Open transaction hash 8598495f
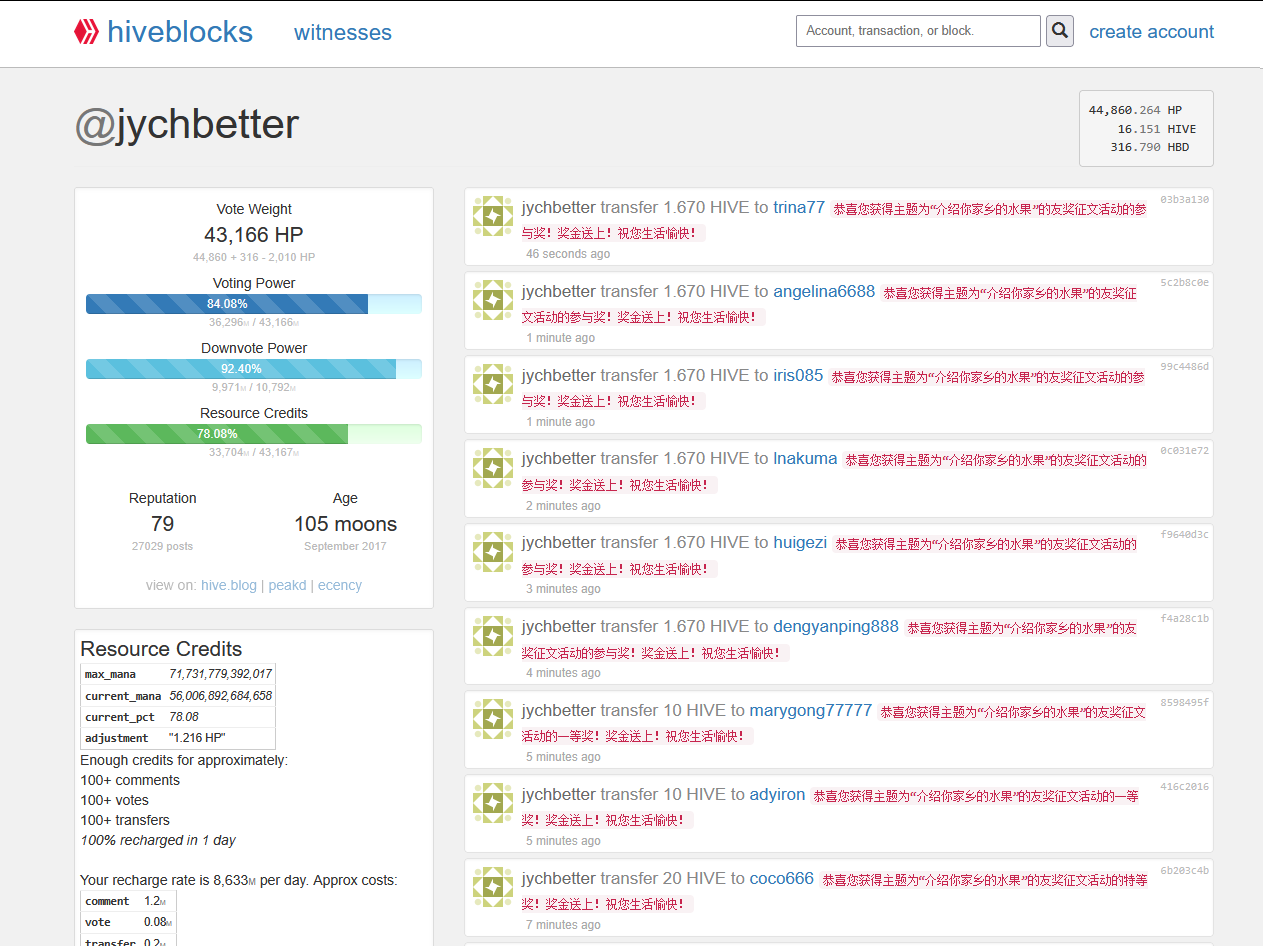 tap(1184, 702)
